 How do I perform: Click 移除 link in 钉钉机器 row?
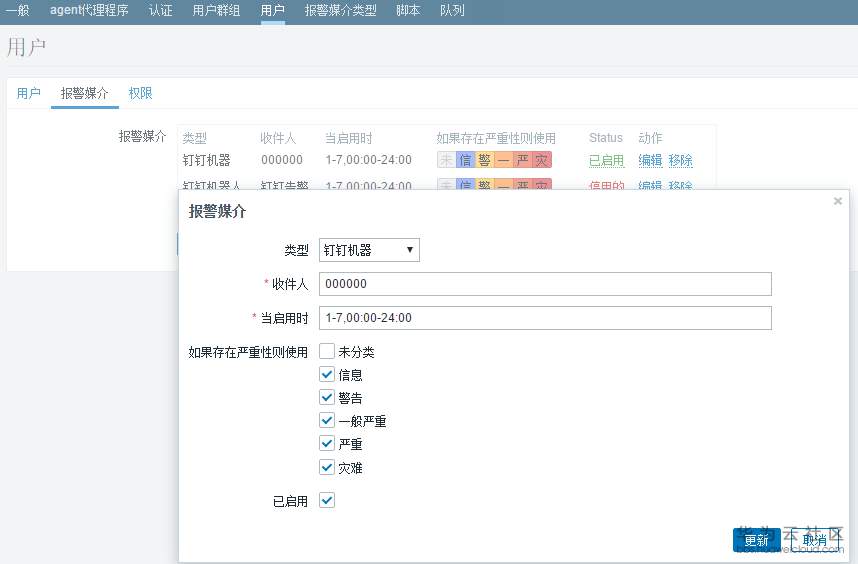680,160
